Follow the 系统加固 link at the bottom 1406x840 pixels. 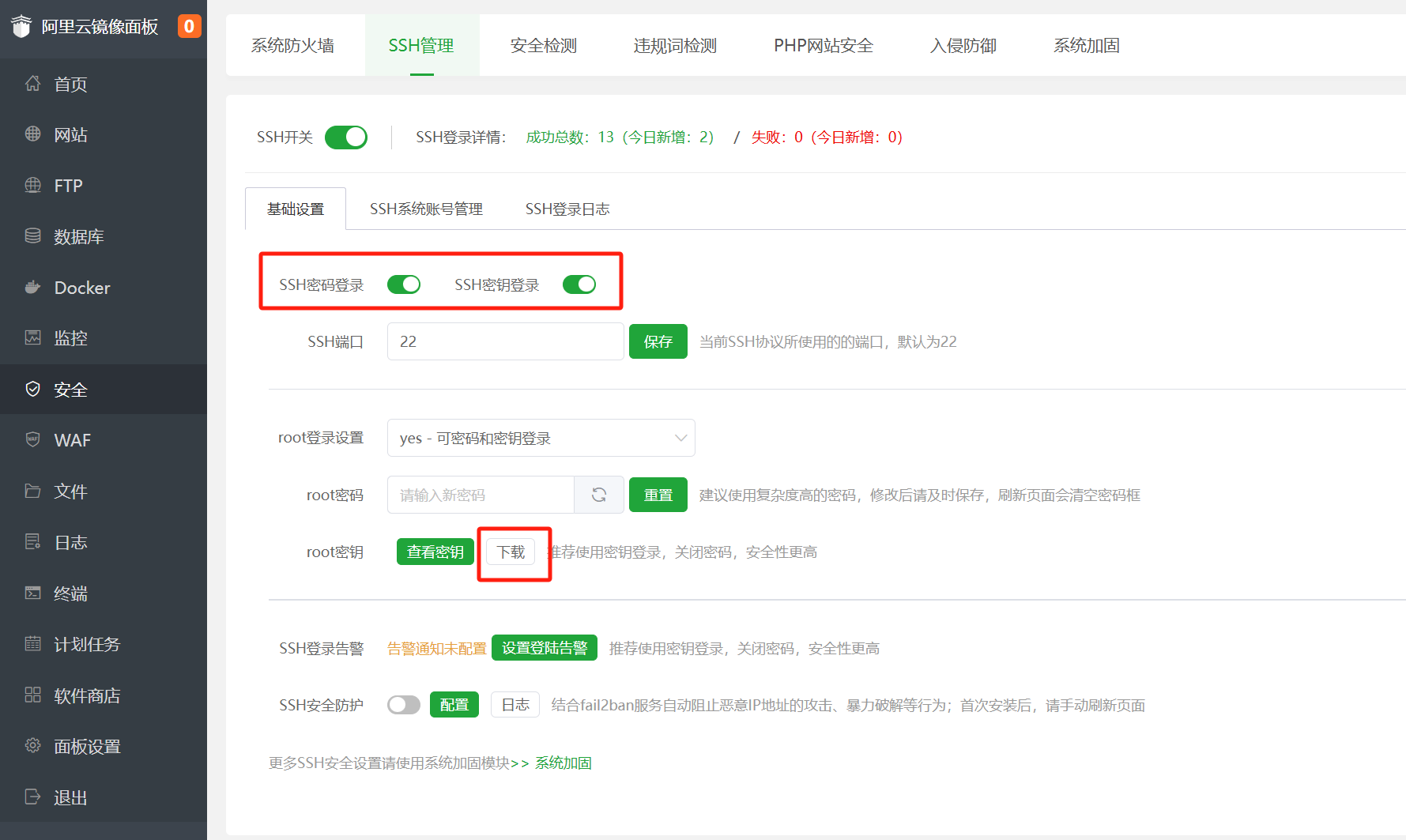click(x=564, y=763)
